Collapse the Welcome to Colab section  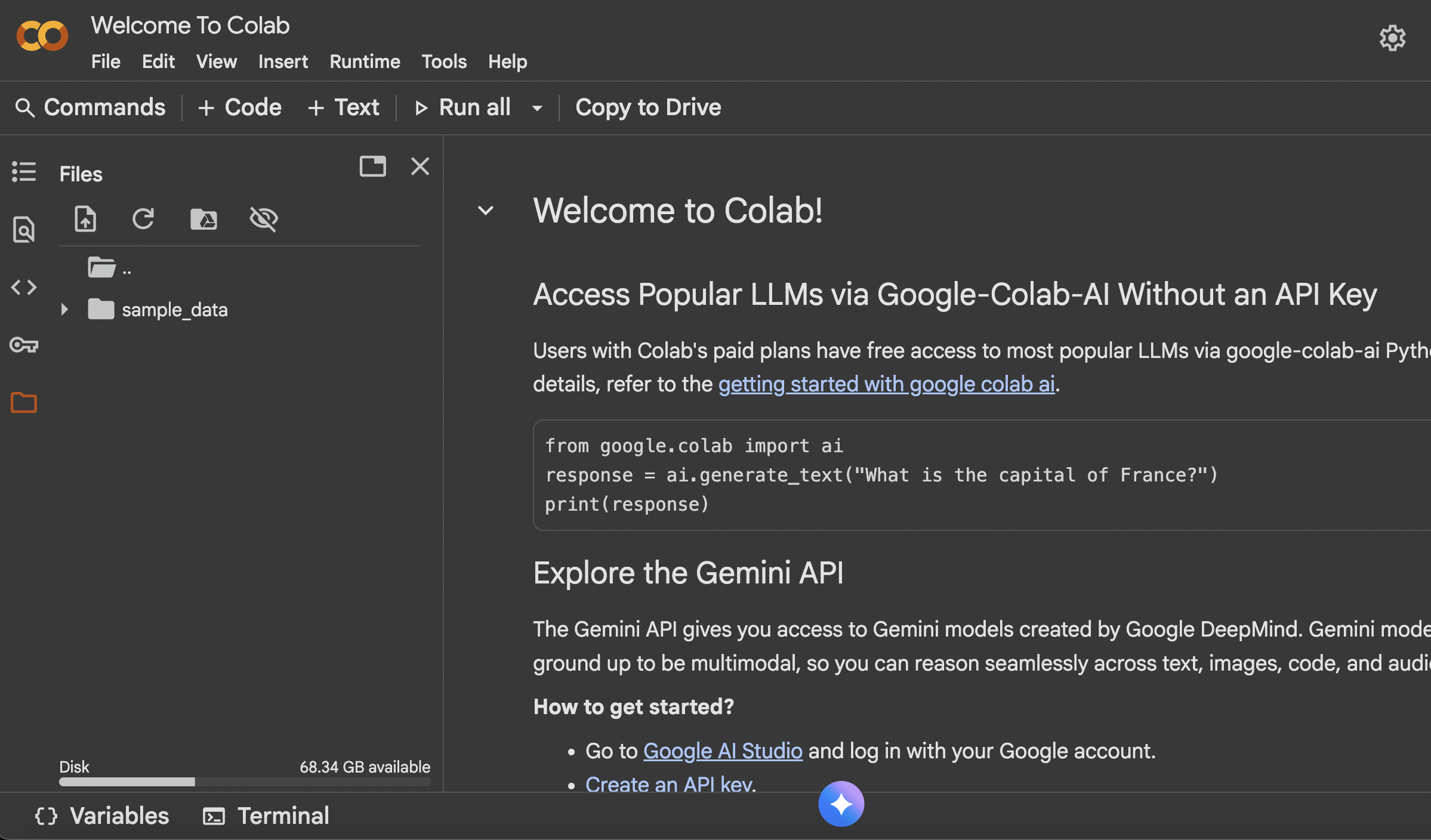coord(486,211)
